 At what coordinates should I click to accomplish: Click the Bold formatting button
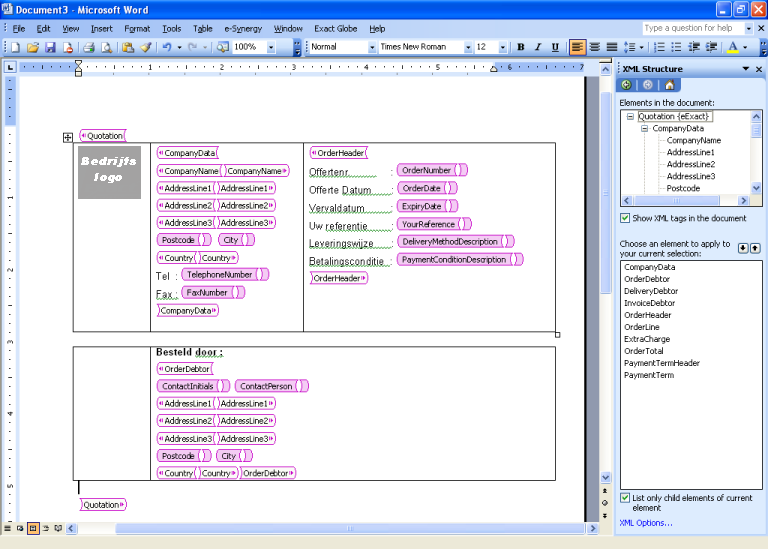click(521, 47)
